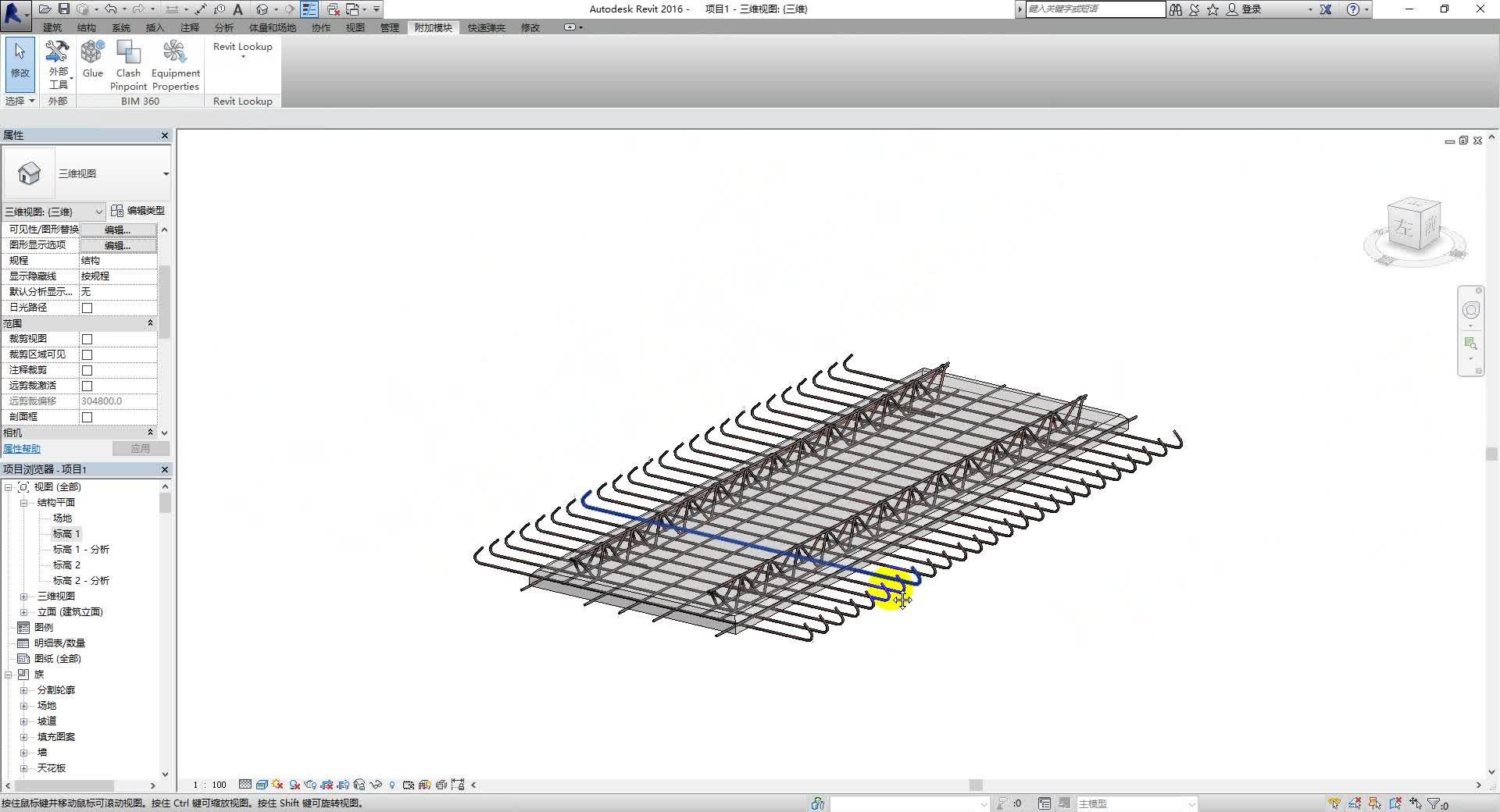Screen dimensions: 1500x812
Task: Click the 编辑类型 button
Action: coord(138,211)
